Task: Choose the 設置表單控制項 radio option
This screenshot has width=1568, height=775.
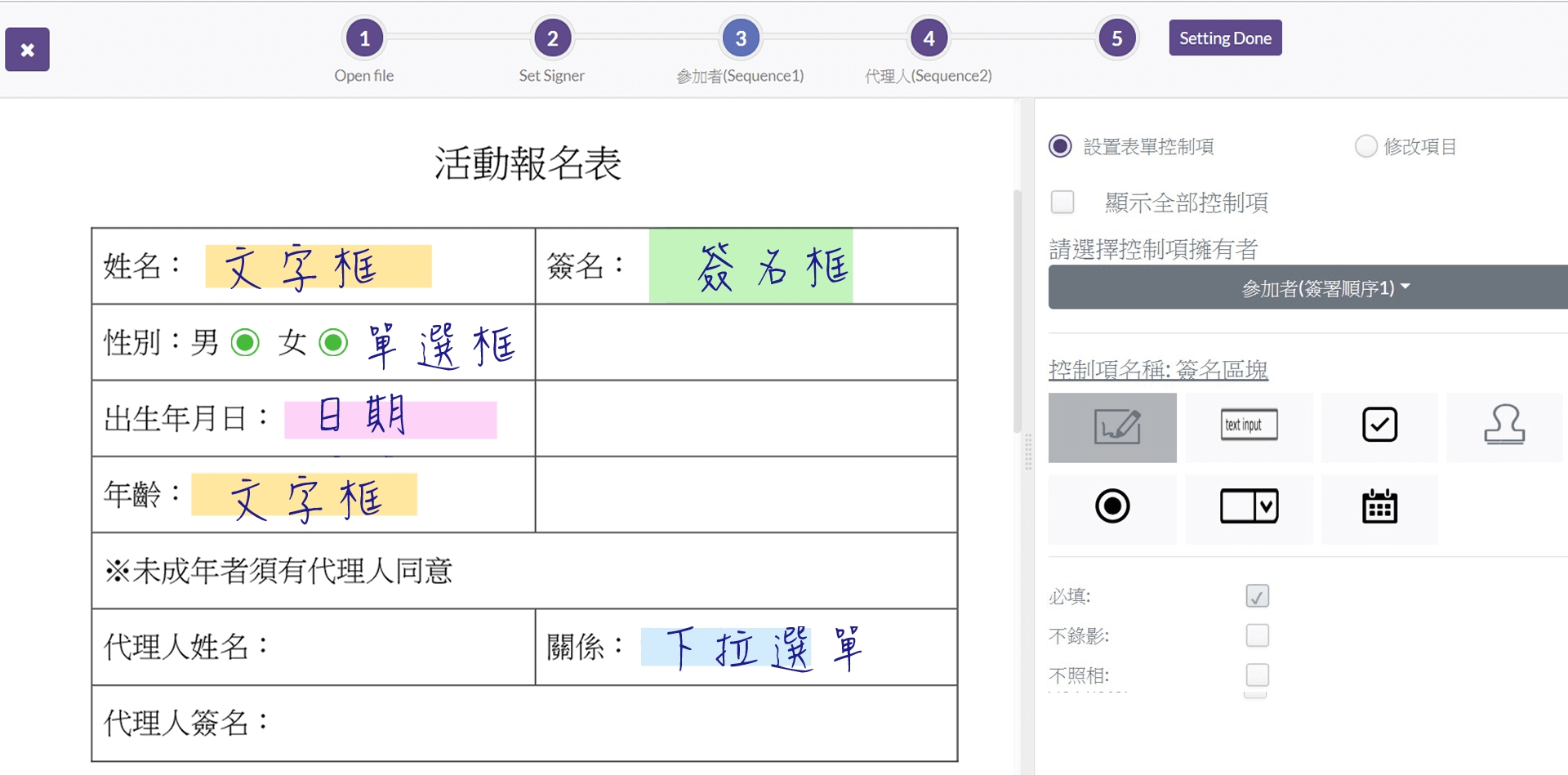Action: coord(1060,146)
